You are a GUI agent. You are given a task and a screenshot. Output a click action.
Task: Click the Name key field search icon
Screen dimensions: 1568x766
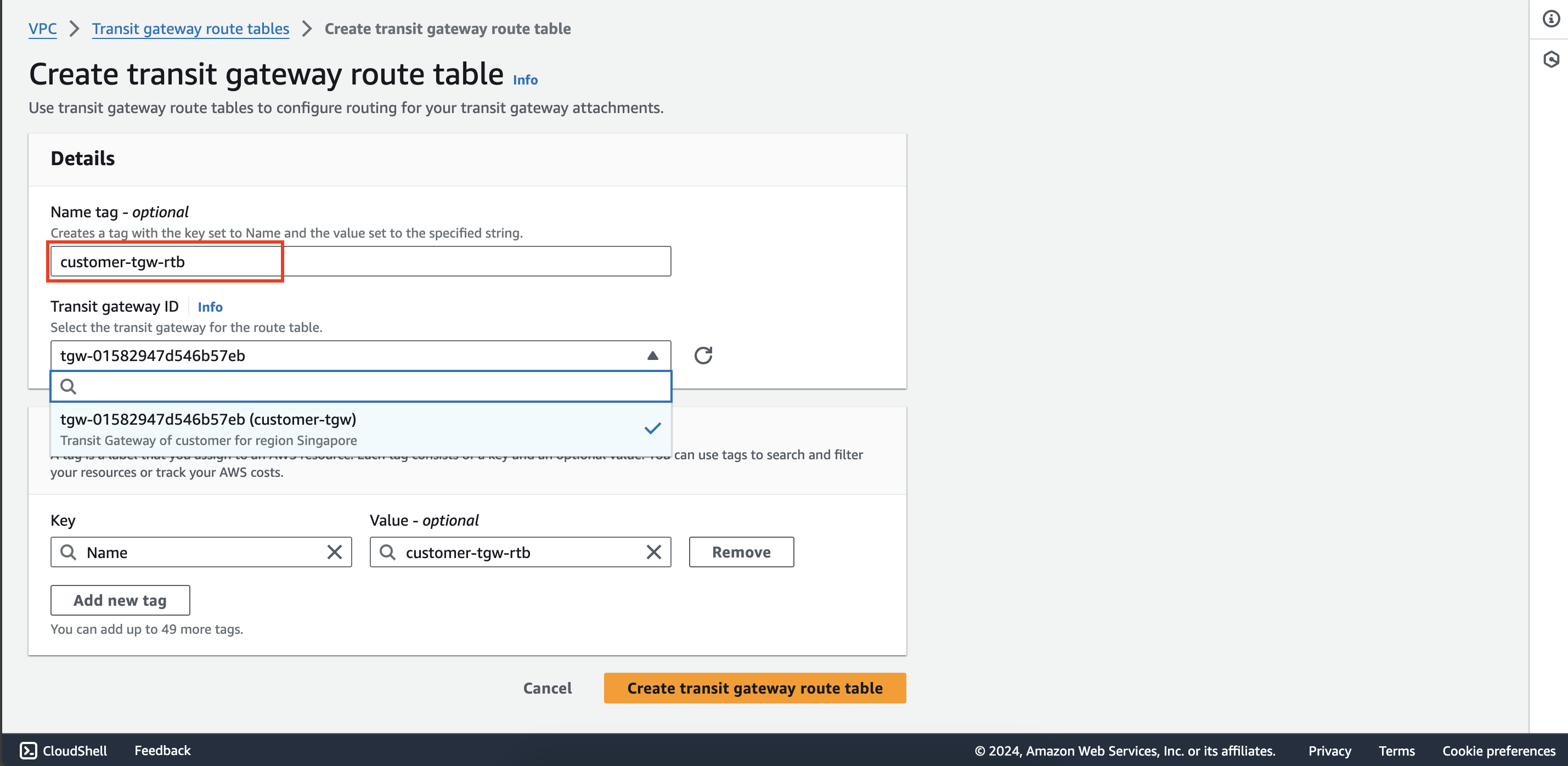[69, 551]
